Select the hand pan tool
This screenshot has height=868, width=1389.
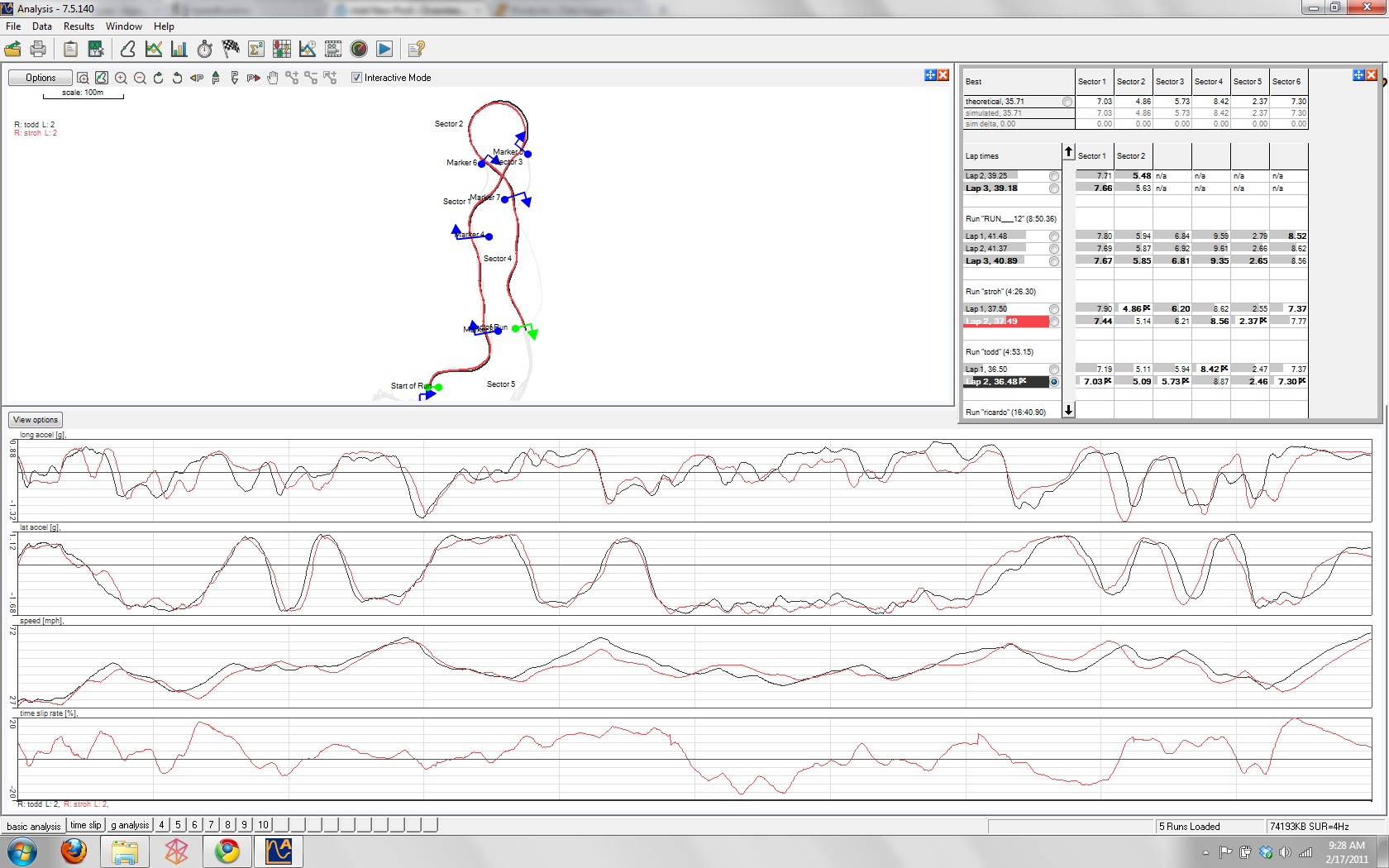273,78
